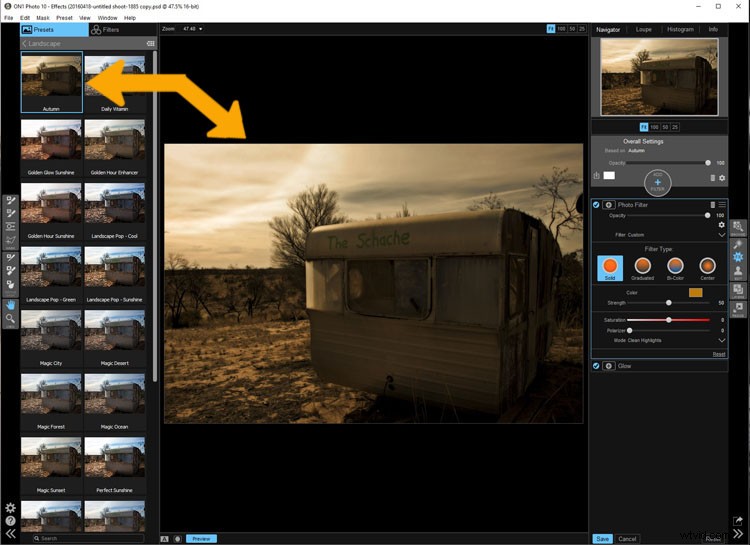Set zoom to 50 in top toolbar
The width and height of the screenshot is (750, 545).
point(572,29)
